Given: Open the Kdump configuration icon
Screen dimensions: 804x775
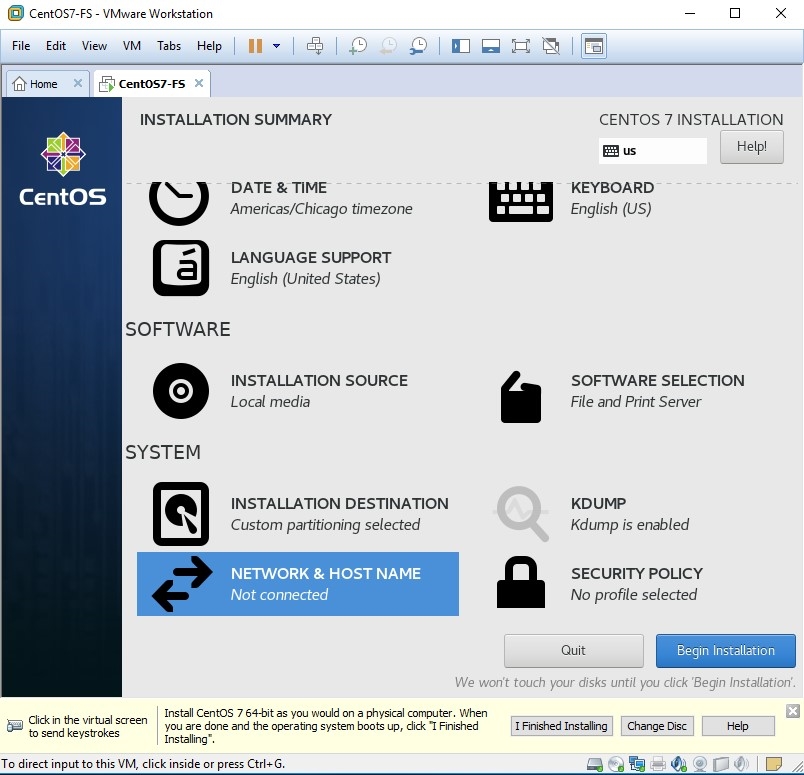Looking at the screenshot, I should 521,514.
